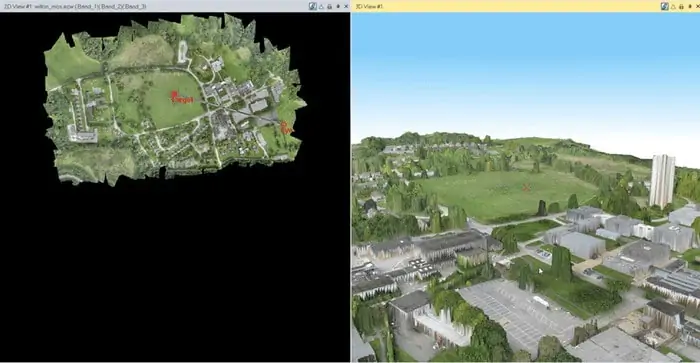Select the red Target annotation in 2D map

click(182, 97)
